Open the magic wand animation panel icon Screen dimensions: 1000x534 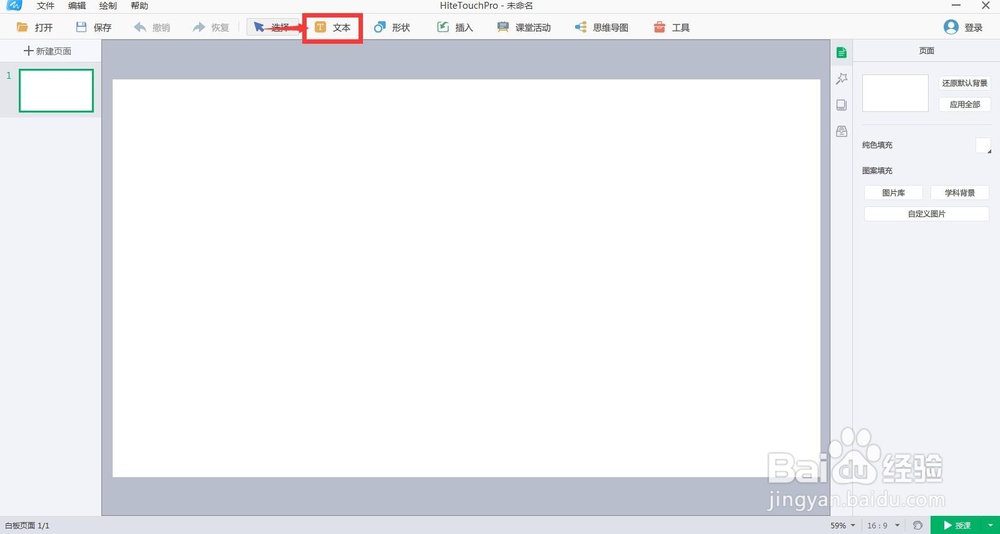point(842,78)
